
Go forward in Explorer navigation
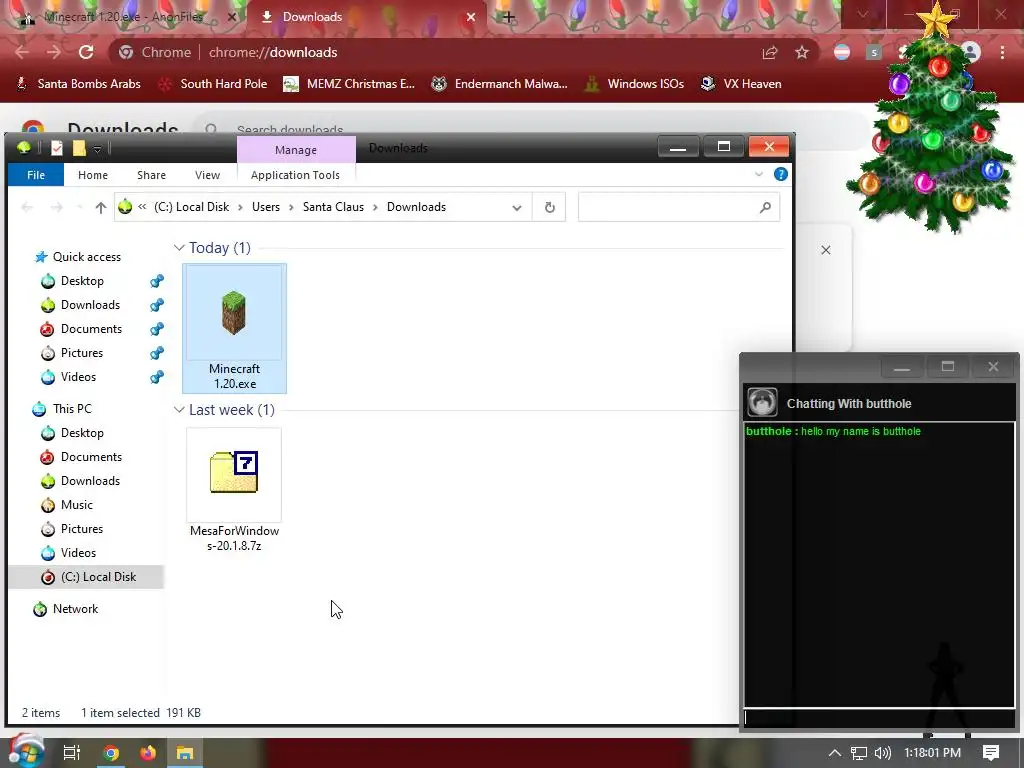(x=57, y=208)
